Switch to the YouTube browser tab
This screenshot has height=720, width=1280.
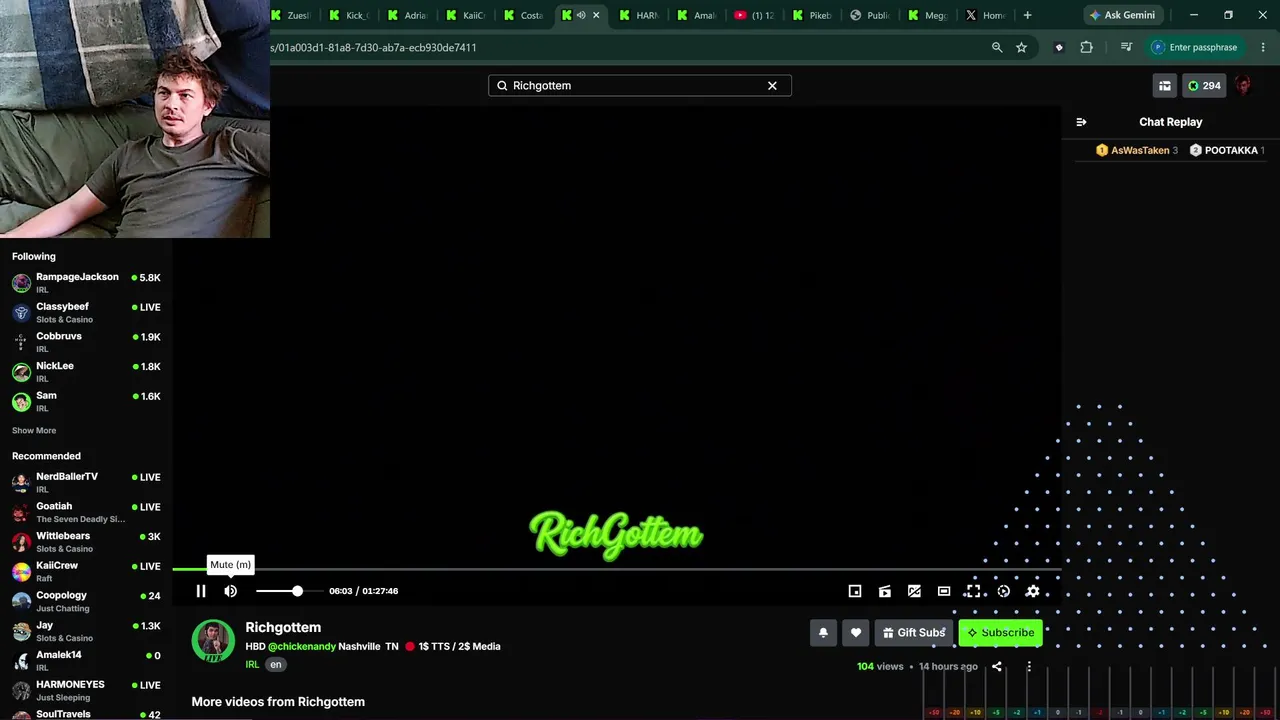coord(756,15)
